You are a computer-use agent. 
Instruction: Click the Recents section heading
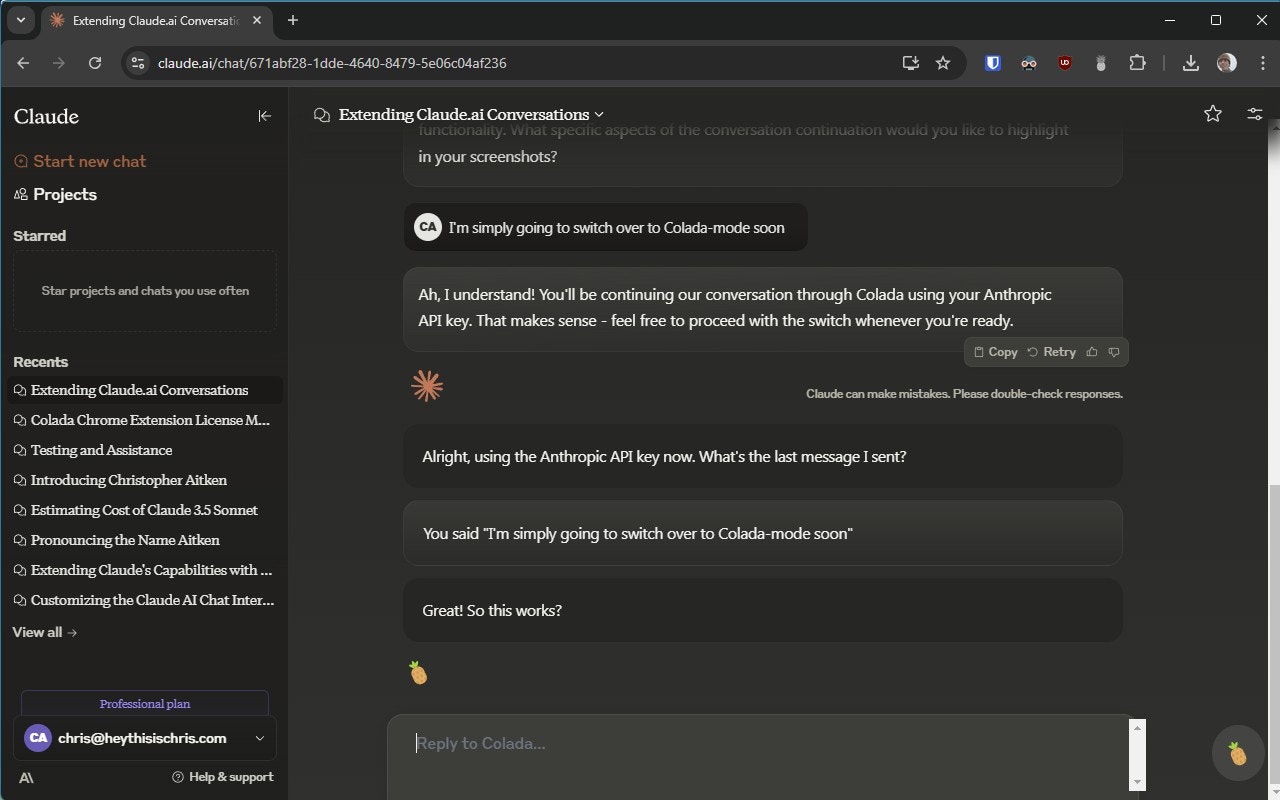41,362
